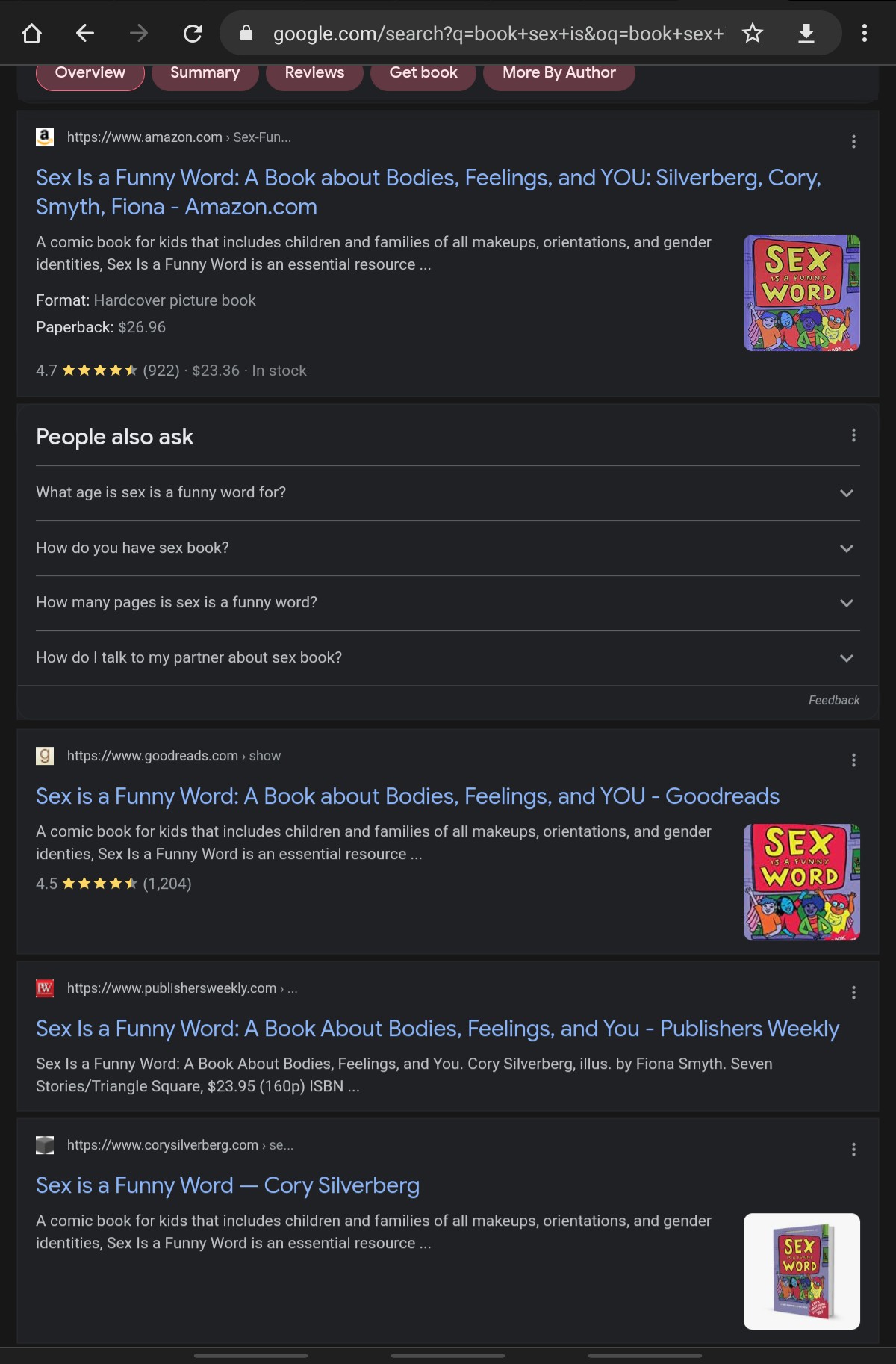896x1364 pixels.
Task: Expand "How many pages" question
Action: [846, 603]
